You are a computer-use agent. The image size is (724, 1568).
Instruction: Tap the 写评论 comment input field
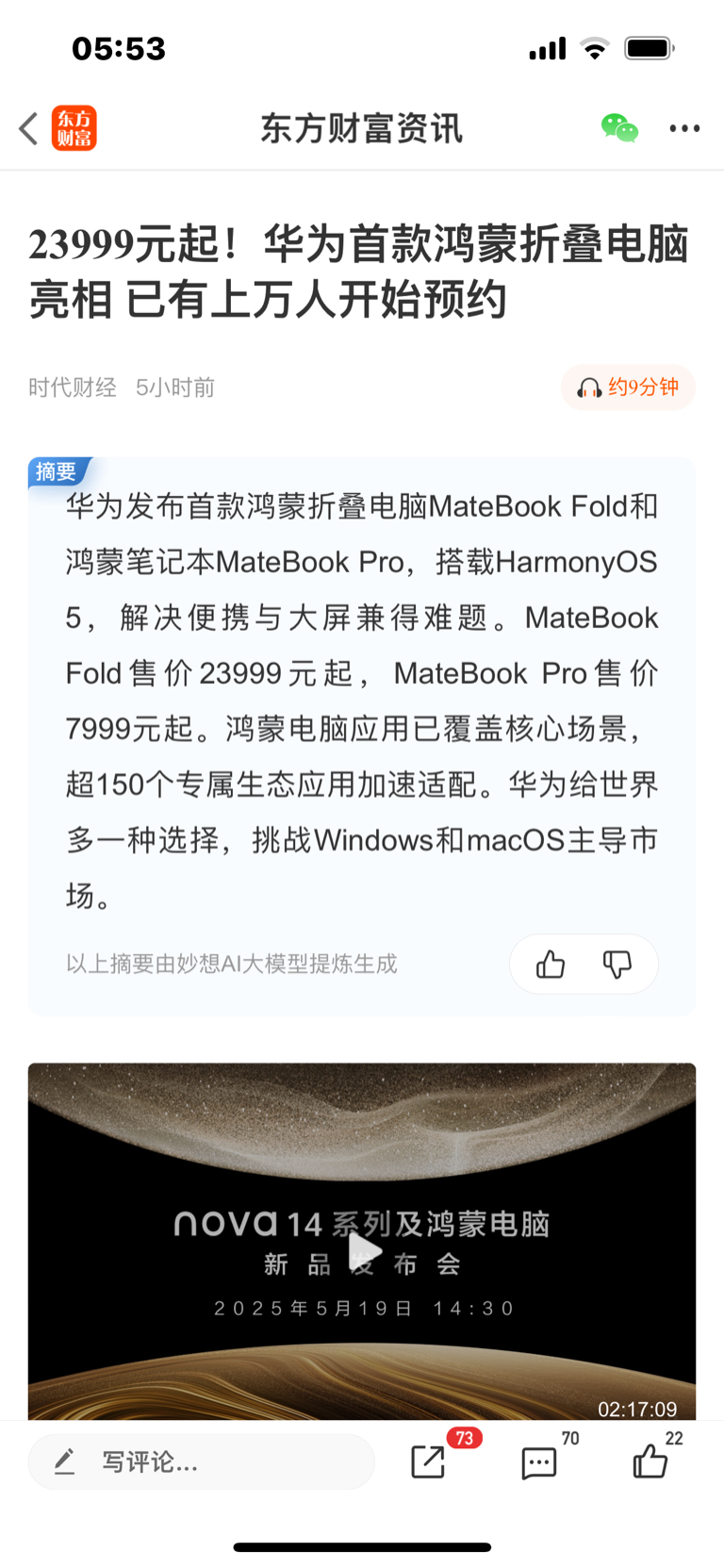[x=201, y=1461]
